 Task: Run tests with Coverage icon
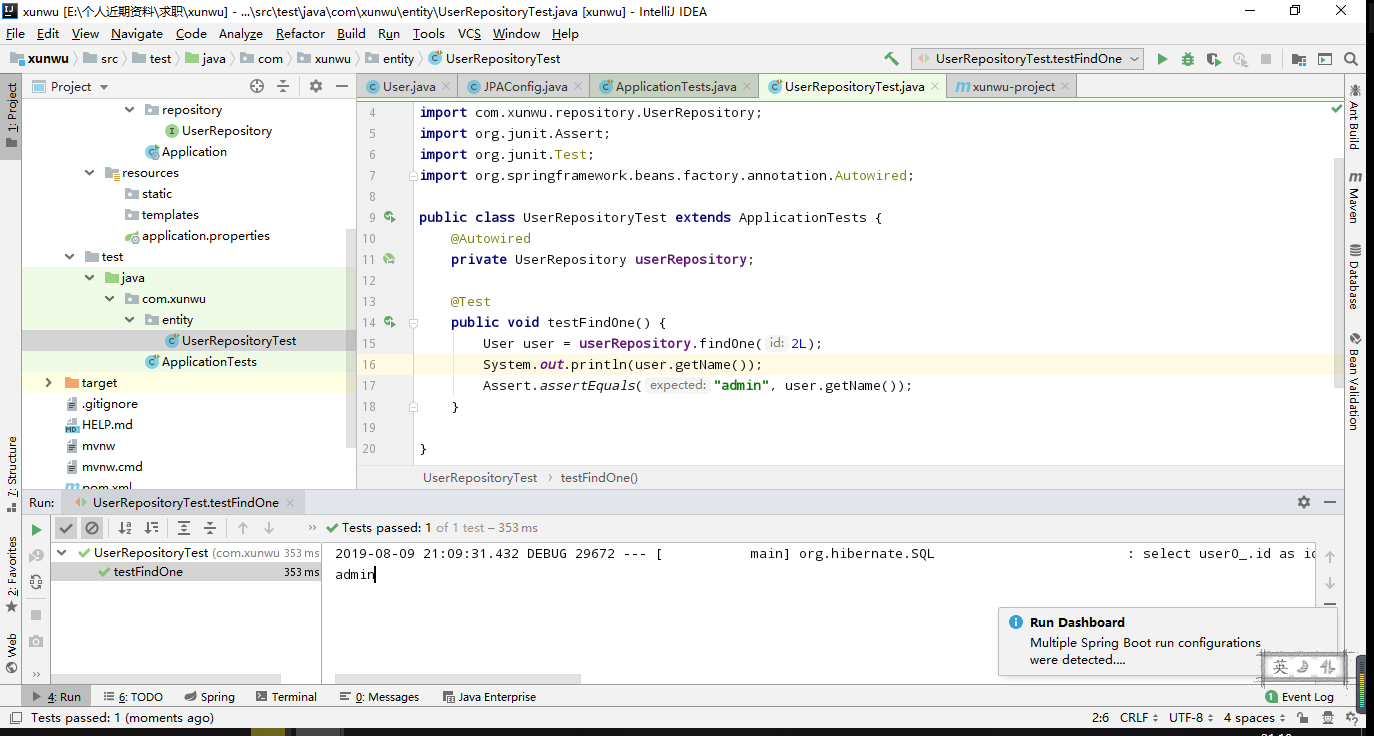click(1211, 58)
